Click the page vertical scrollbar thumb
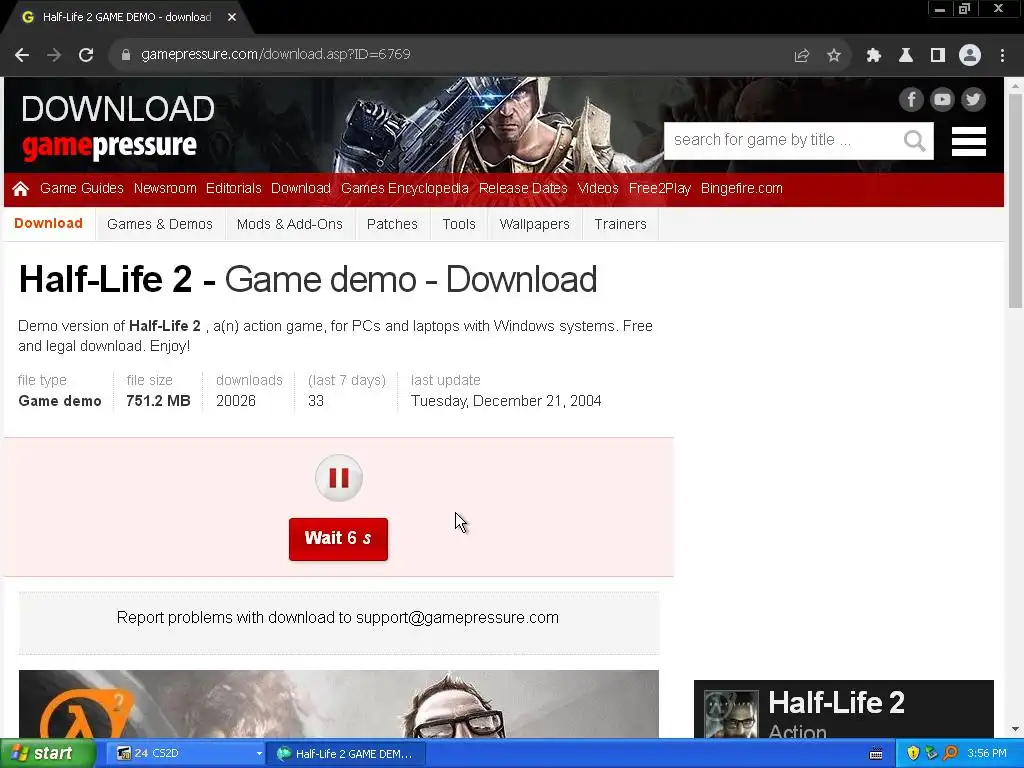 click(x=1016, y=200)
